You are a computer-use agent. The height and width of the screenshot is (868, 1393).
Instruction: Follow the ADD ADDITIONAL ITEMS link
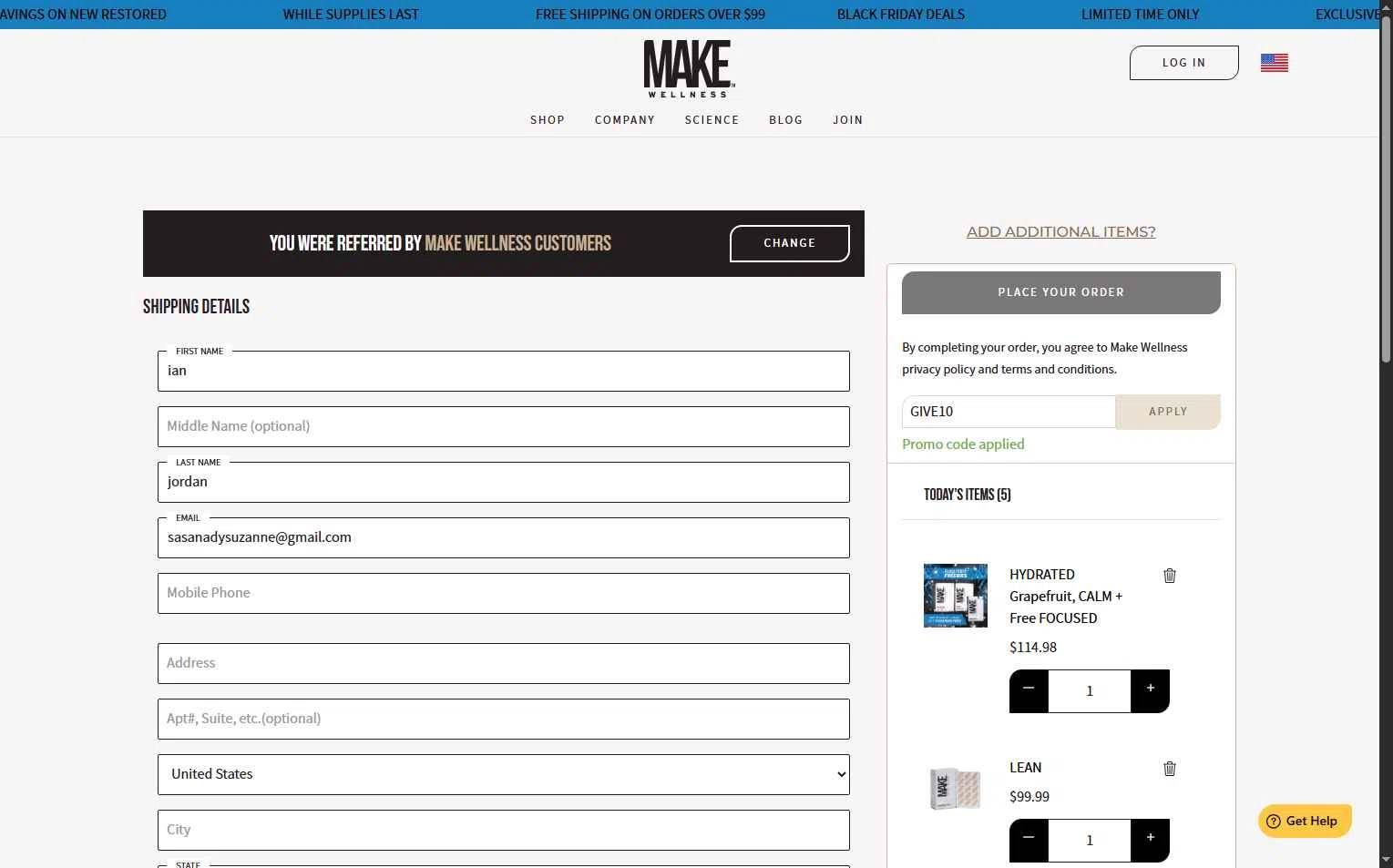click(x=1061, y=231)
